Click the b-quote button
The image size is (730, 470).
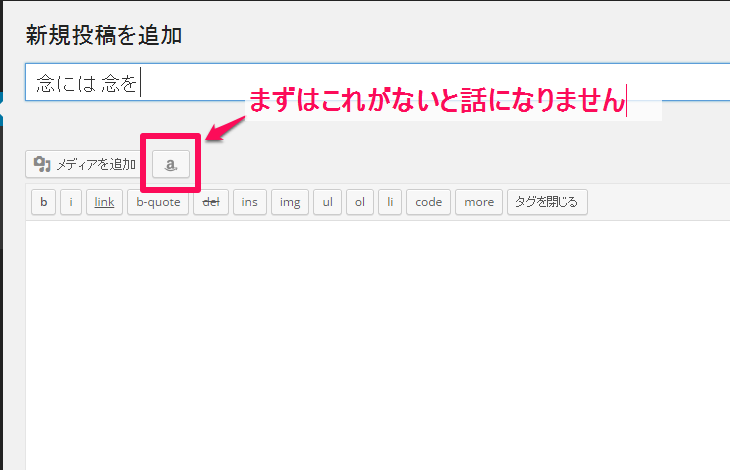point(158,202)
